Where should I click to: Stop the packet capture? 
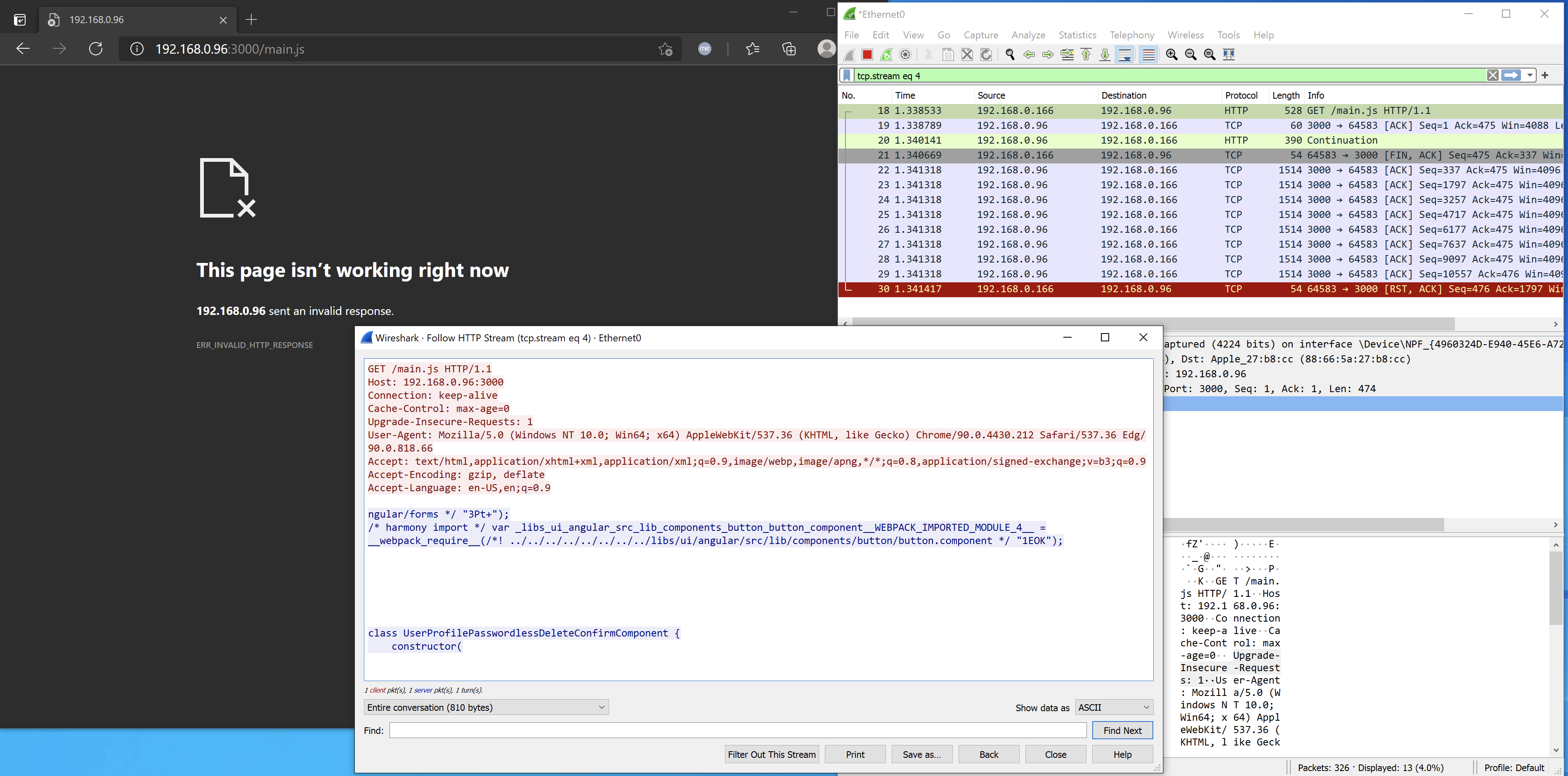click(867, 55)
